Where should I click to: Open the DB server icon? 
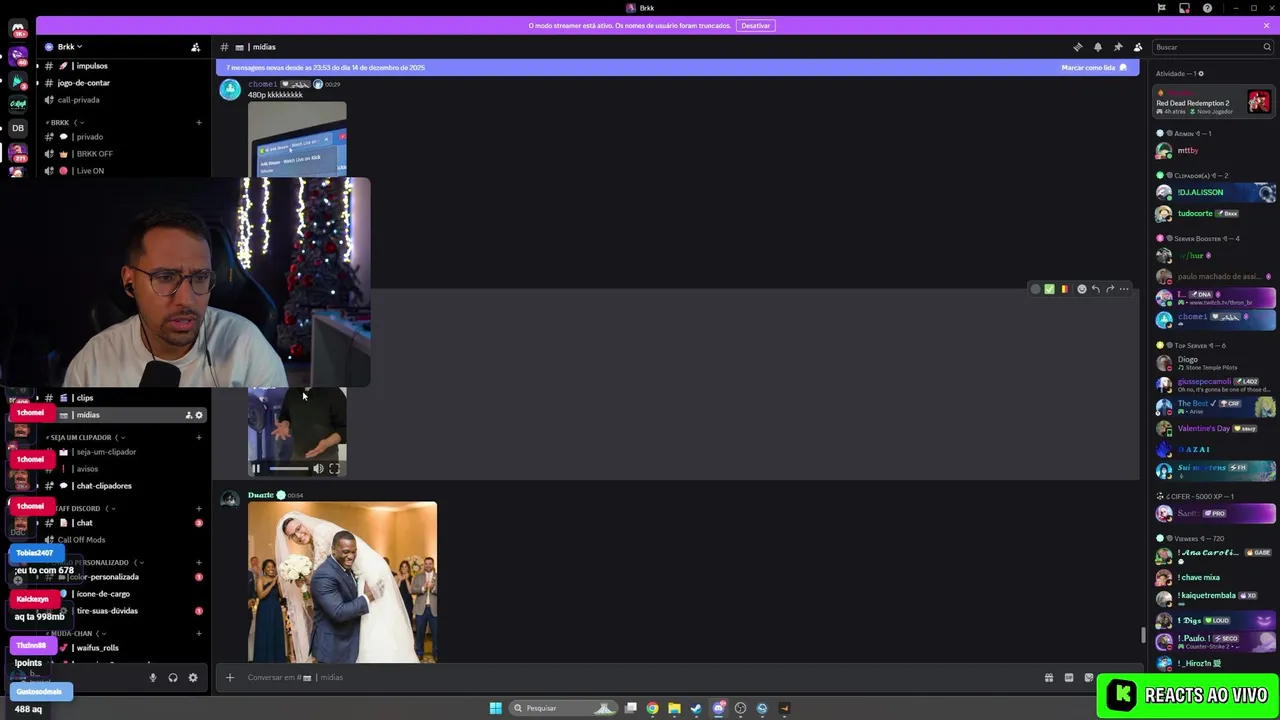click(x=18, y=128)
